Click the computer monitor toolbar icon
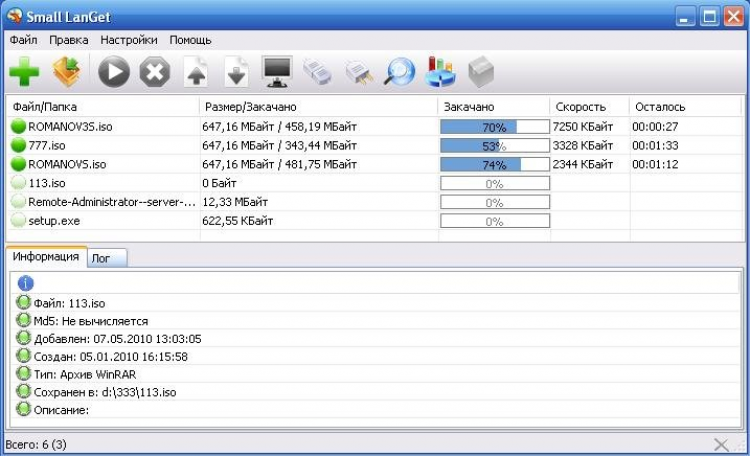 tap(277, 72)
